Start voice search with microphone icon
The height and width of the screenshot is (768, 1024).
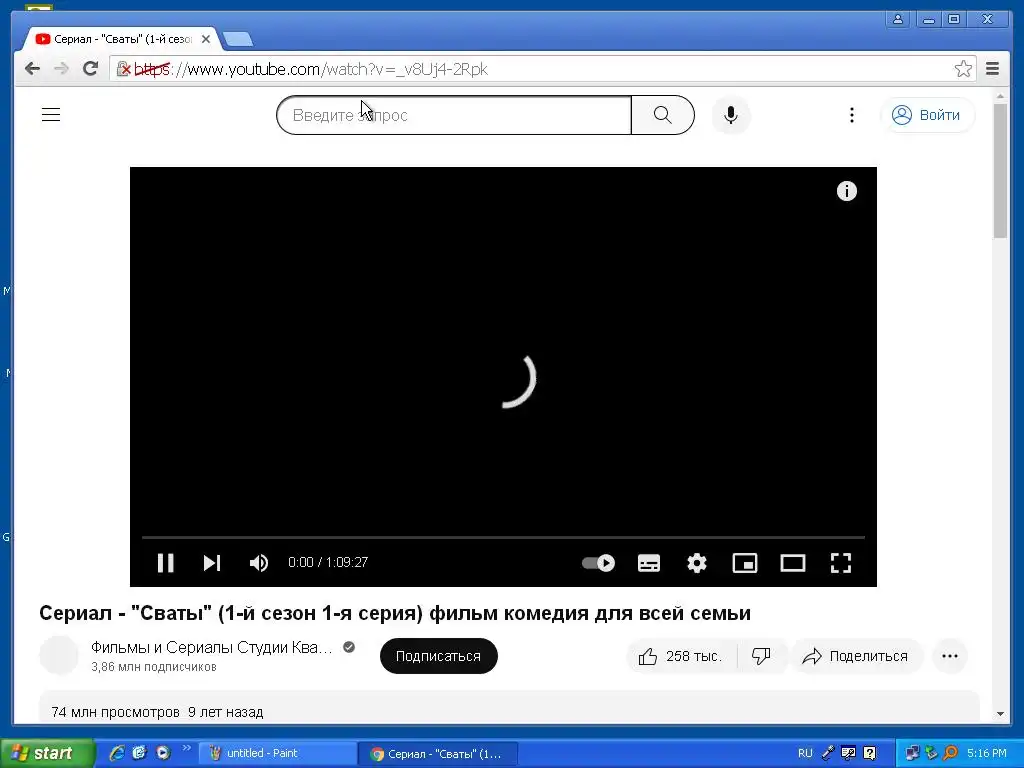coord(731,115)
